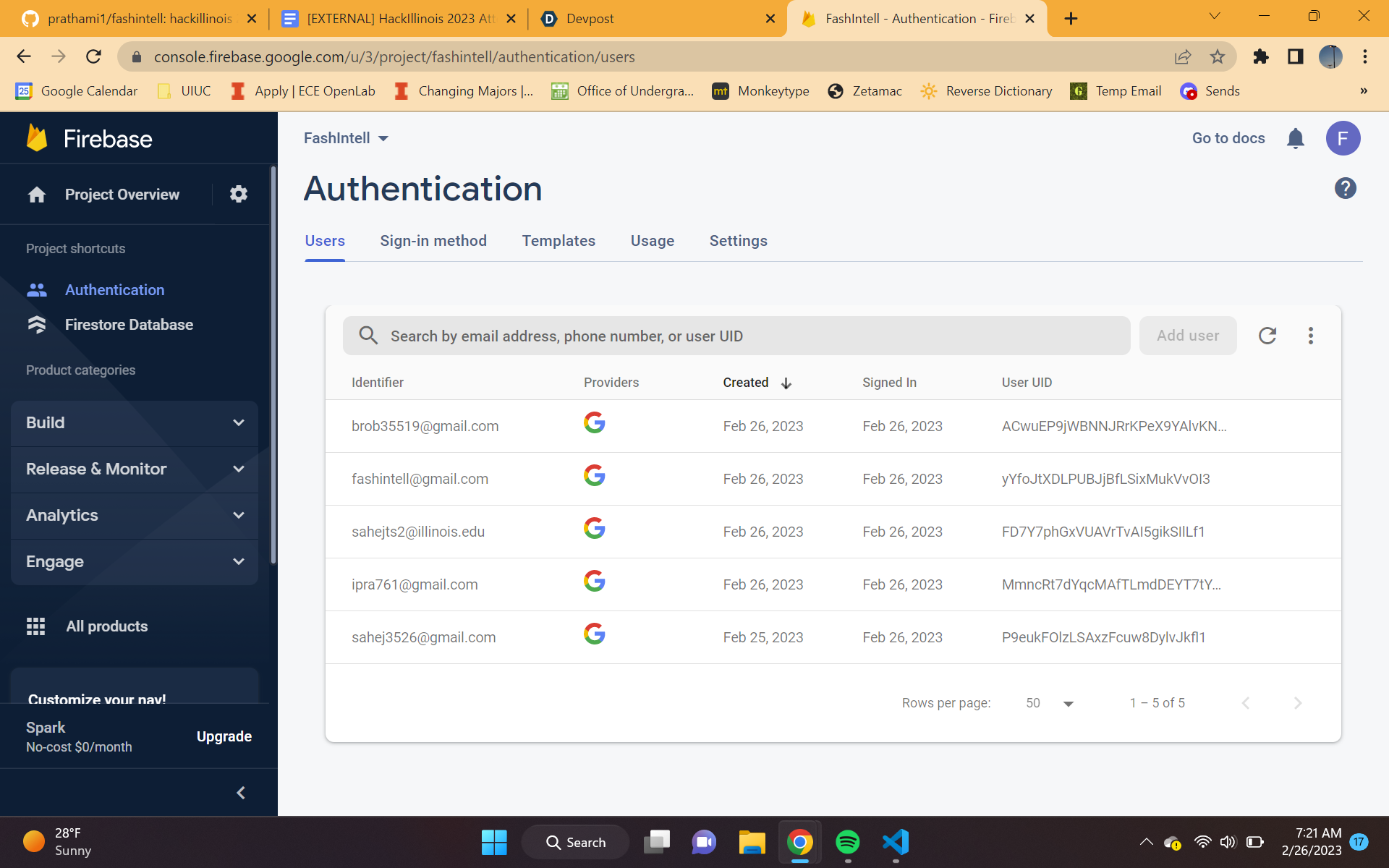This screenshot has width=1389, height=868.
Task: Refresh the users list
Action: [1267, 336]
